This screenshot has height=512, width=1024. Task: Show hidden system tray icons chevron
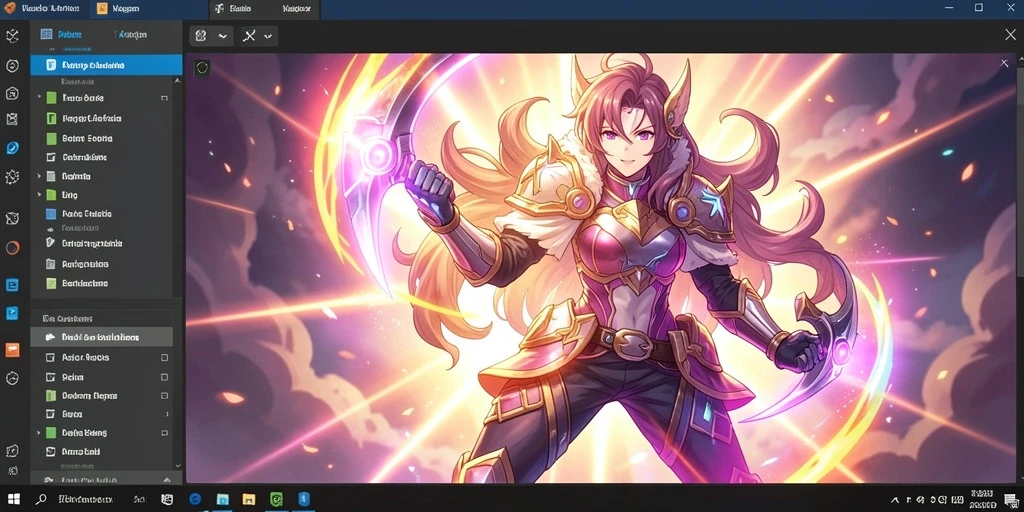895,500
